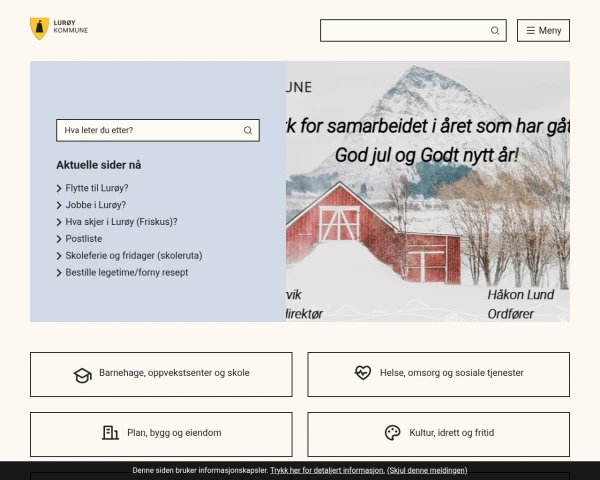Viewport: 600px width, 480px height.
Task: Open the Meny menu button
Action: tap(543, 31)
